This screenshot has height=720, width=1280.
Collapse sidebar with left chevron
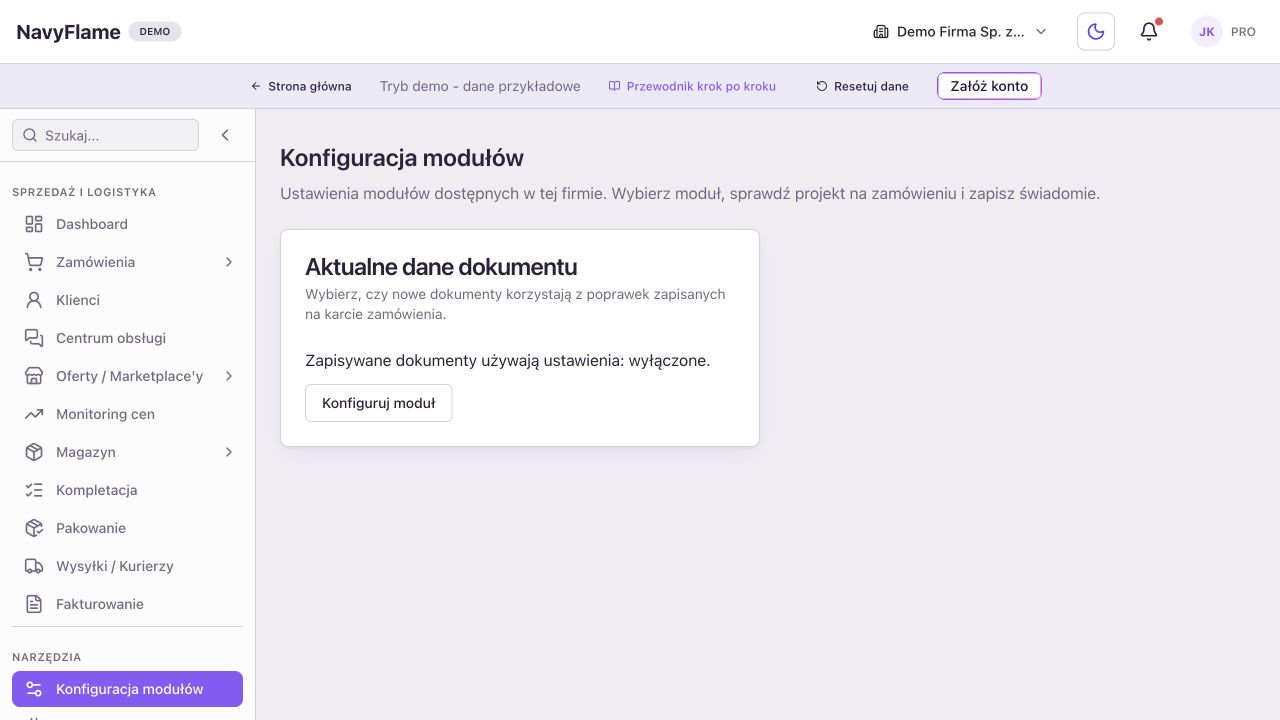225,135
